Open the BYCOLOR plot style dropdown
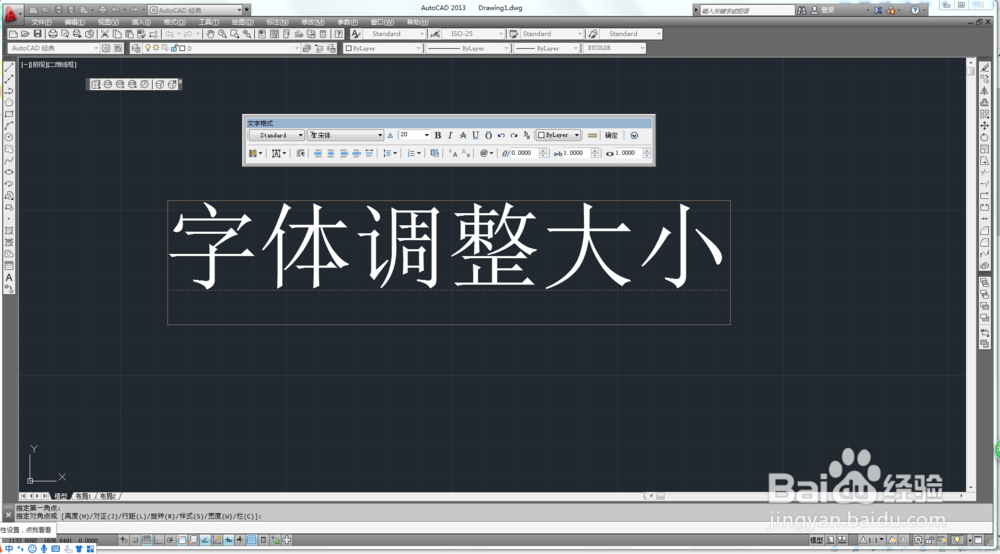1000x554 pixels. pos(614,48)
